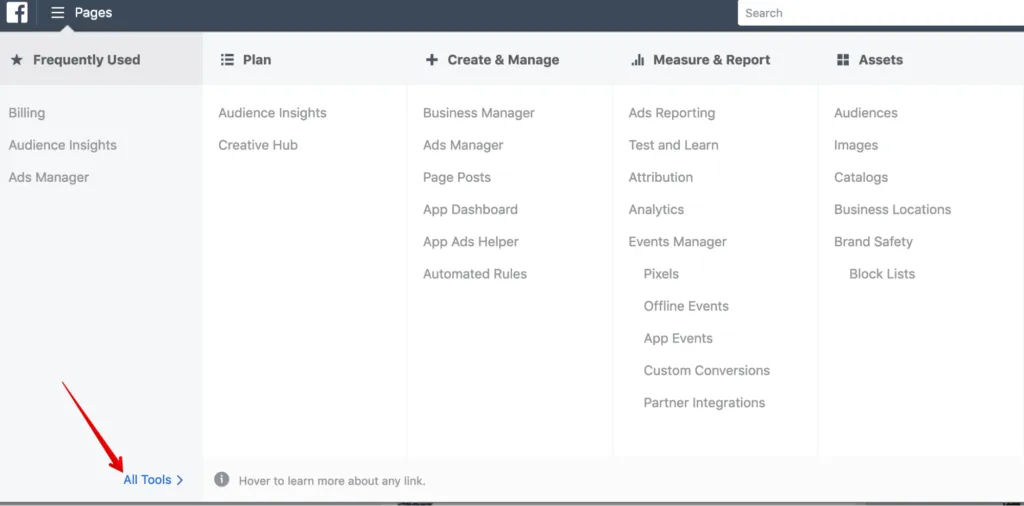Open Brand Safety
1024x506 pixels.
(x=873, y=242)
